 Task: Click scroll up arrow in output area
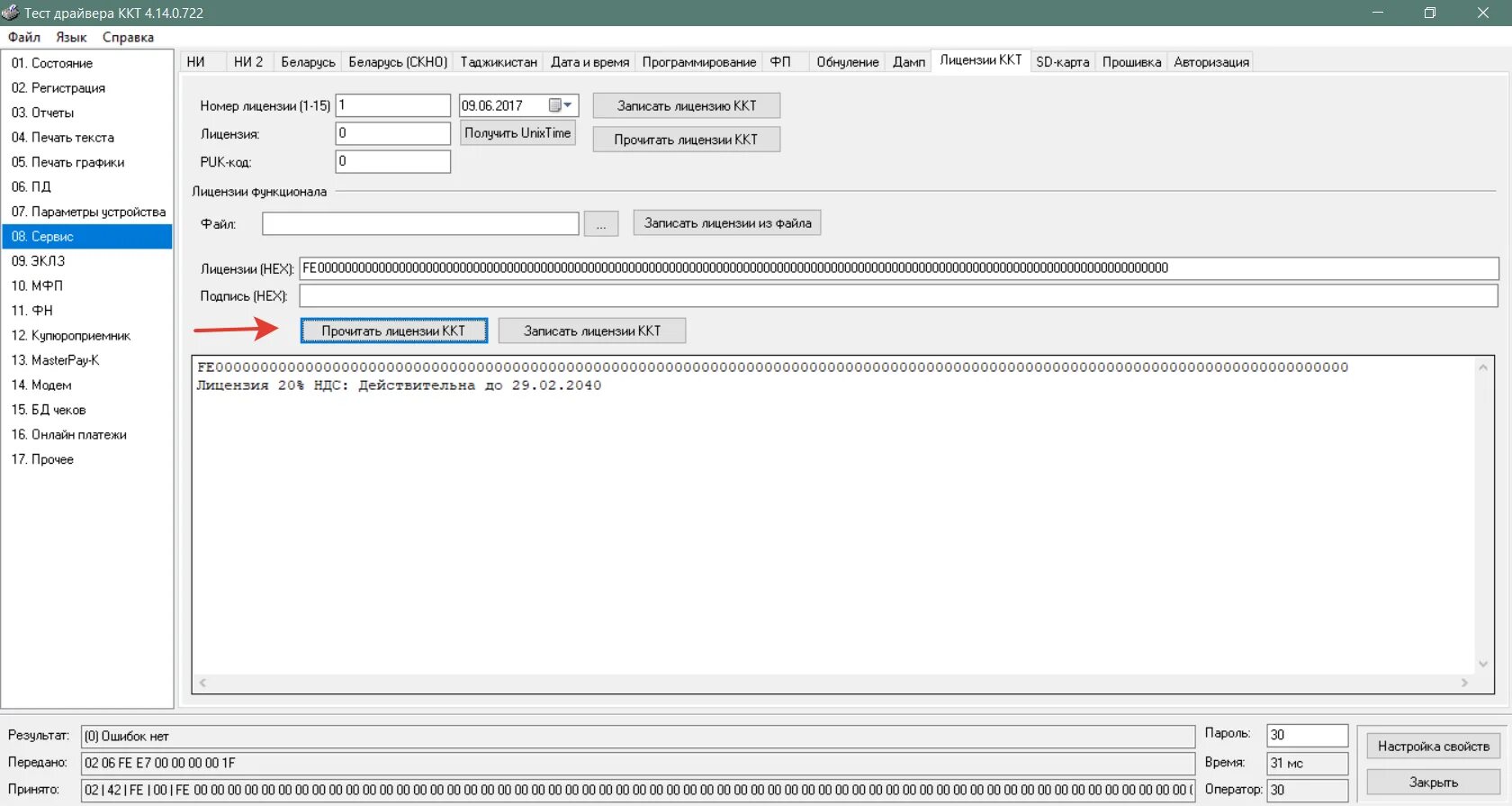point(1483,367)
